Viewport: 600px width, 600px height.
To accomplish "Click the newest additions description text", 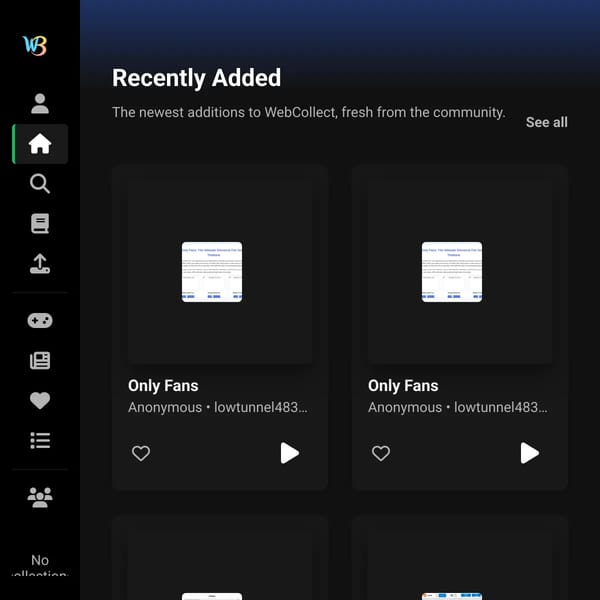I will click(x=308, y=112).
